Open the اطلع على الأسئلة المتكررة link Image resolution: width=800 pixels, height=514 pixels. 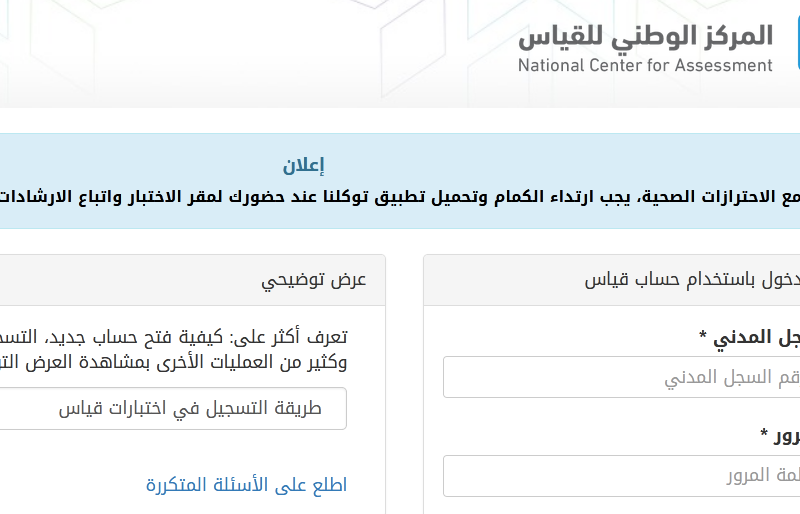coord(246,485)
